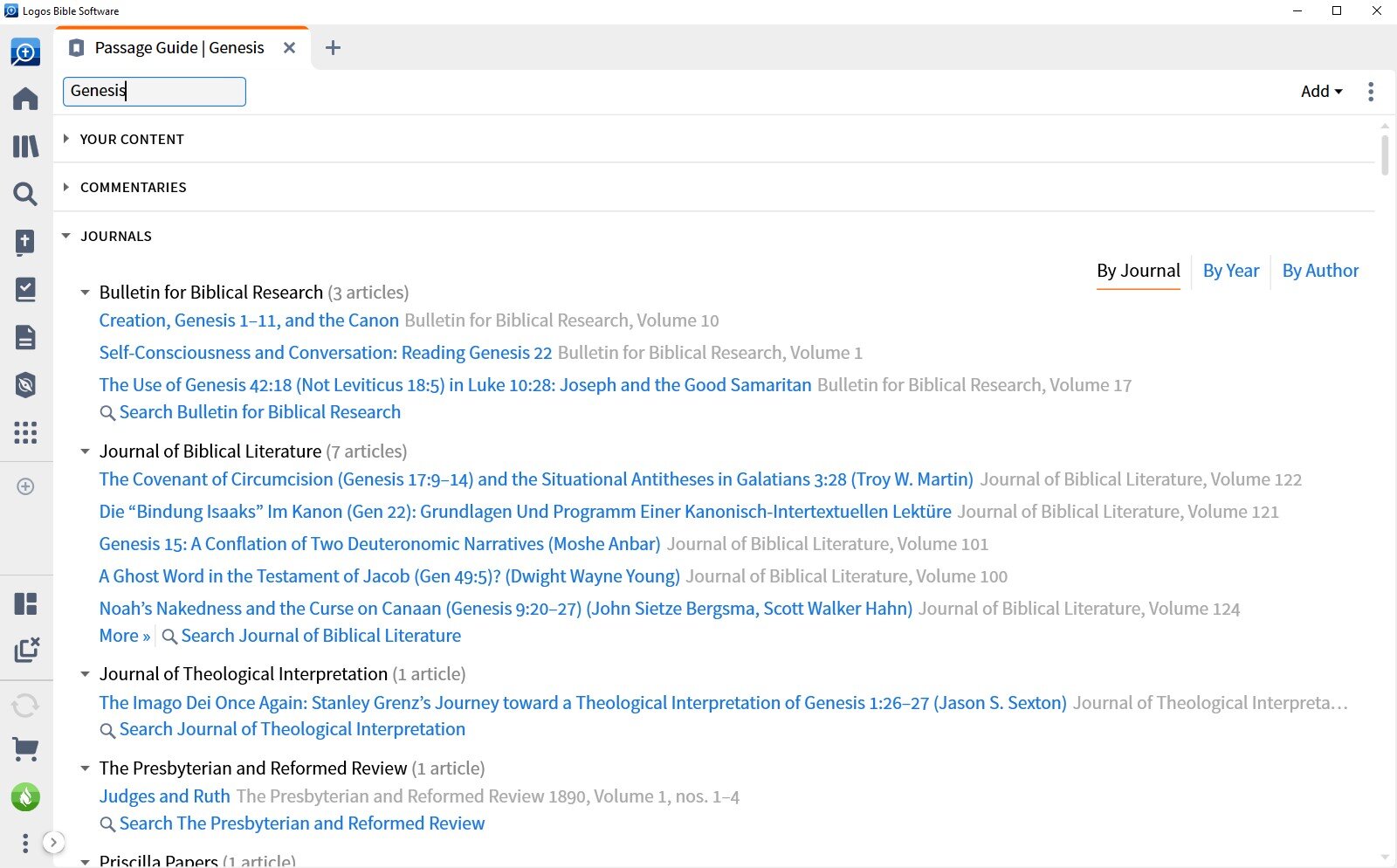Image resolution: width=1397 pixels, height=868 pixels.
Task: Open the Documents icon in sidebar
Action: (x=25, y=337)
